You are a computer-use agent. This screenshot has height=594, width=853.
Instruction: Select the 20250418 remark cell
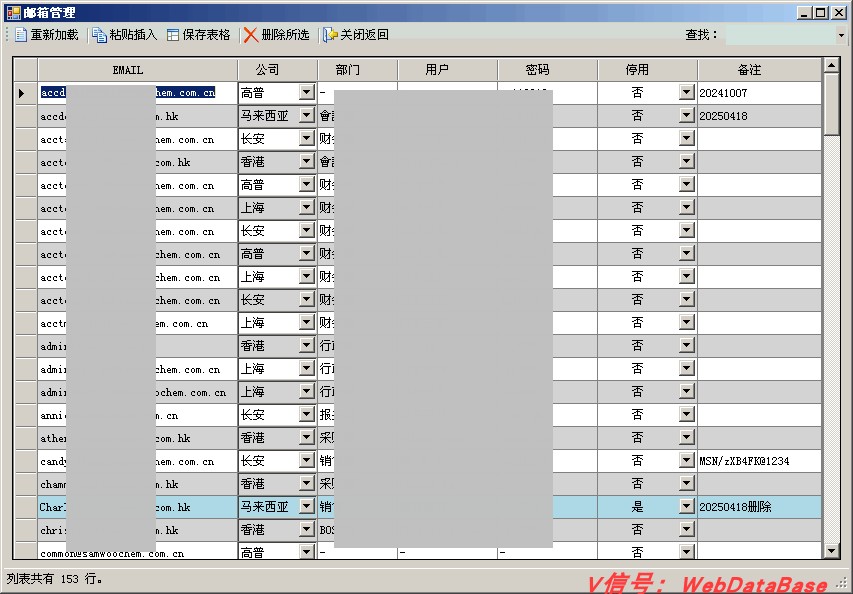tap(759, 116)
